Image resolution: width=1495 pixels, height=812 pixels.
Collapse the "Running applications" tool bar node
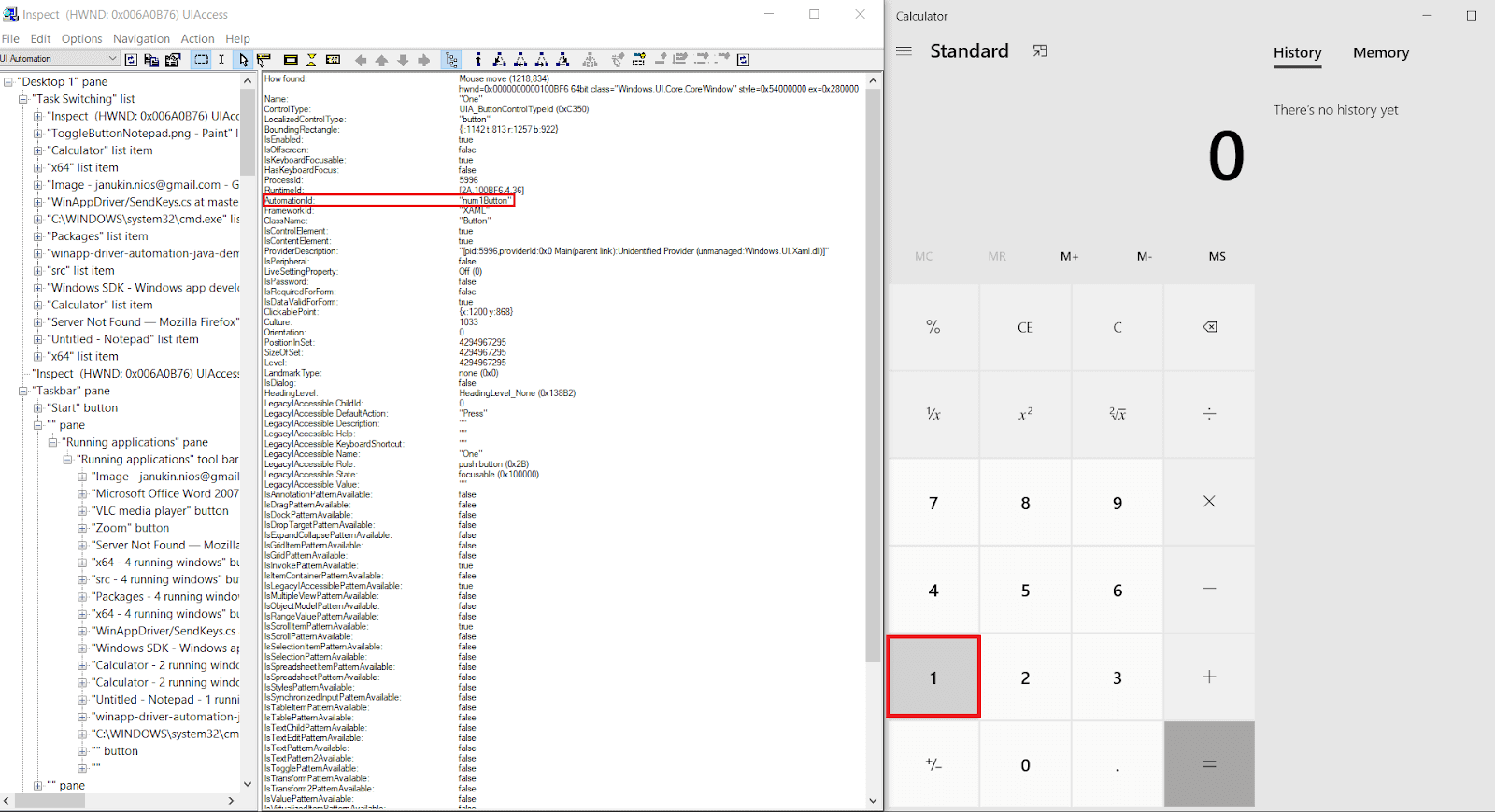67,460
